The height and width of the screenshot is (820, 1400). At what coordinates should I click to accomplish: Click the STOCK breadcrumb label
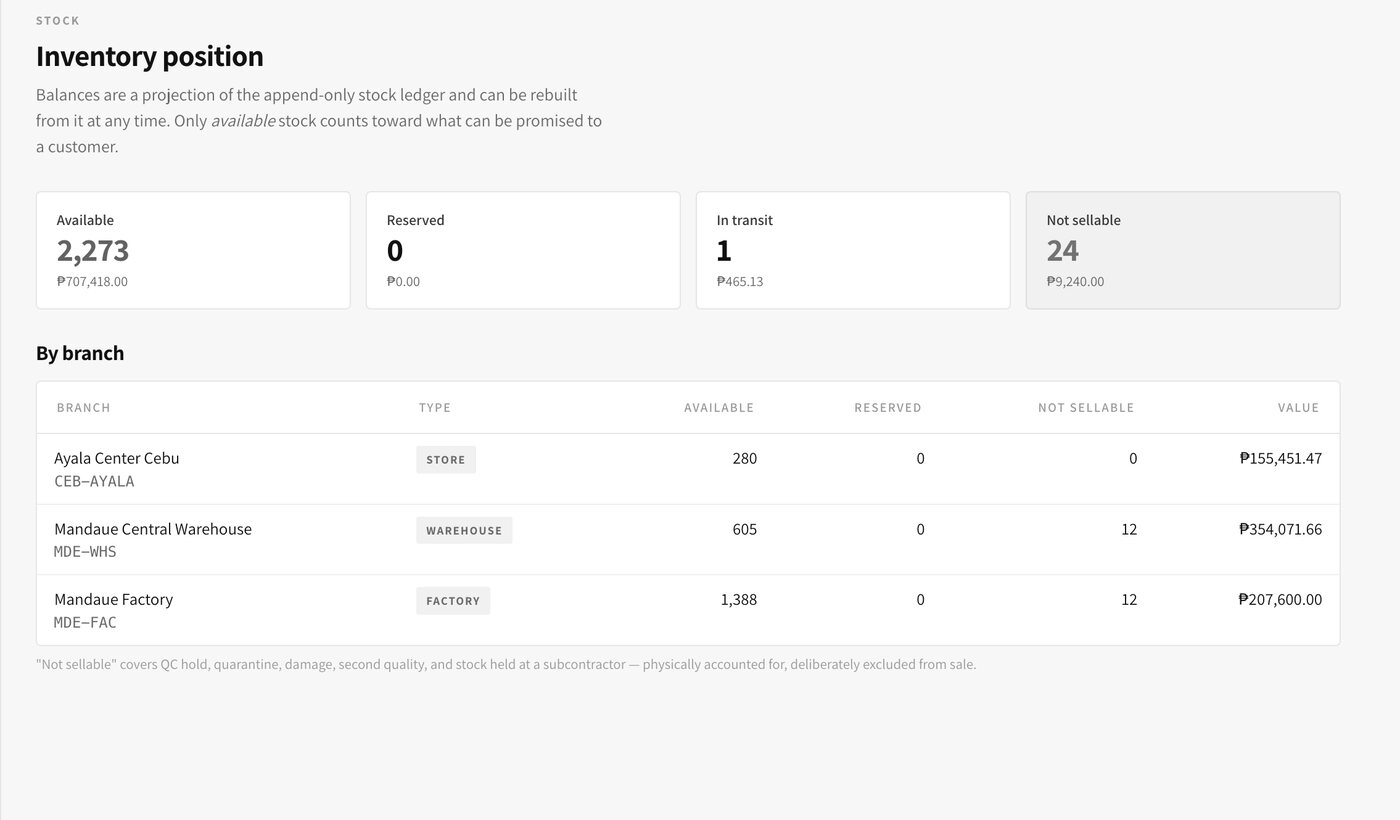(x=58, y=21)
